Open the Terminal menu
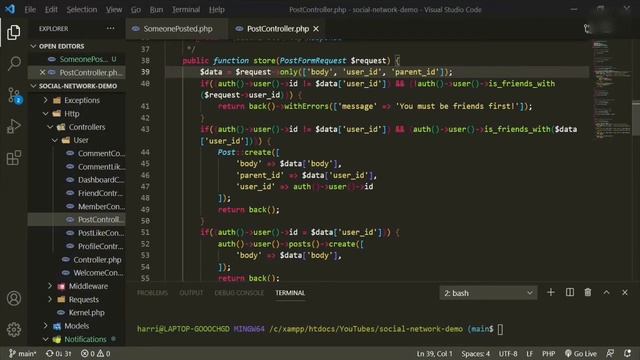The width and height of the screenshot is (640, 360). point(186,9)
